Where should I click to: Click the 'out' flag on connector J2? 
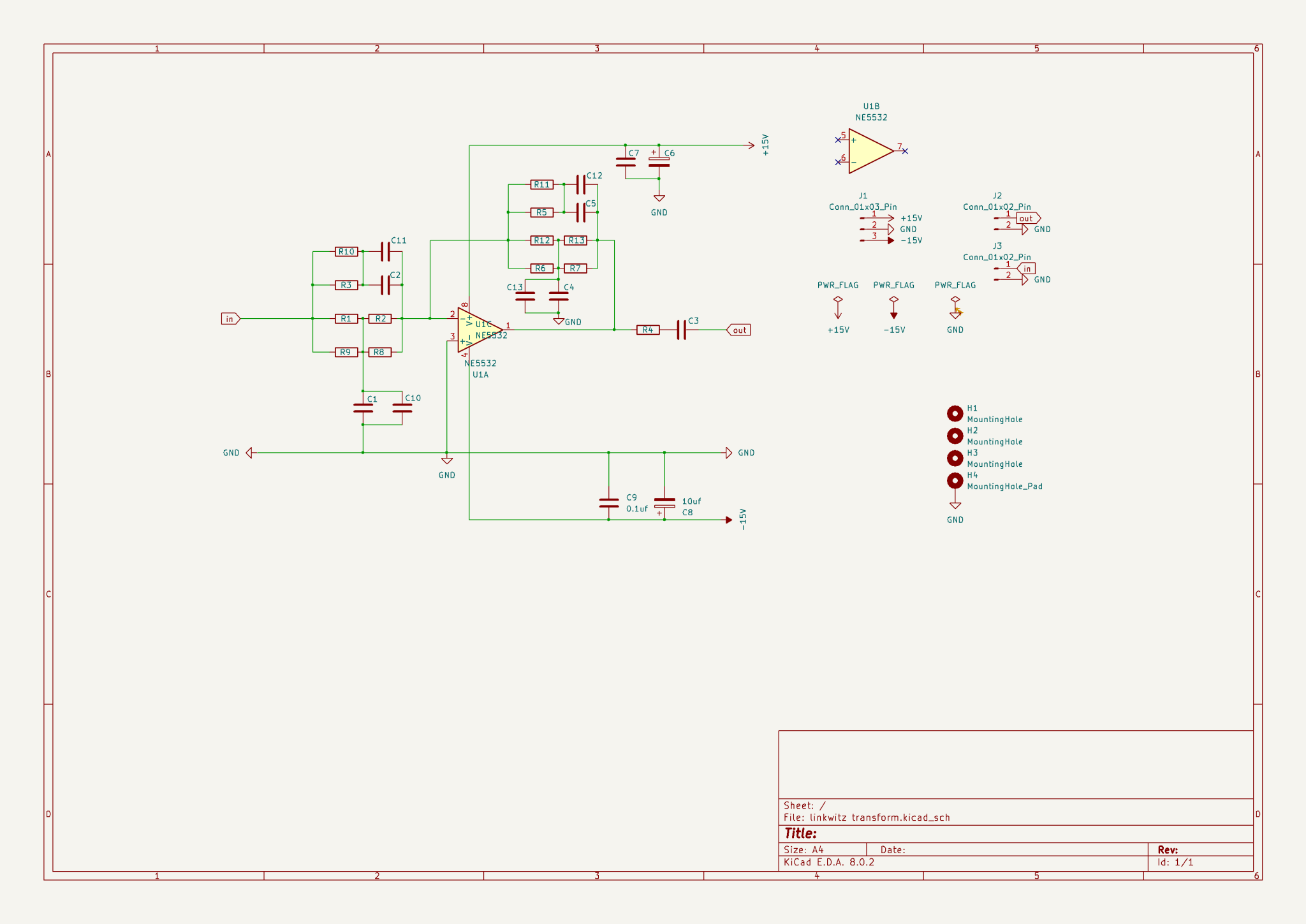click(1028, 218)
